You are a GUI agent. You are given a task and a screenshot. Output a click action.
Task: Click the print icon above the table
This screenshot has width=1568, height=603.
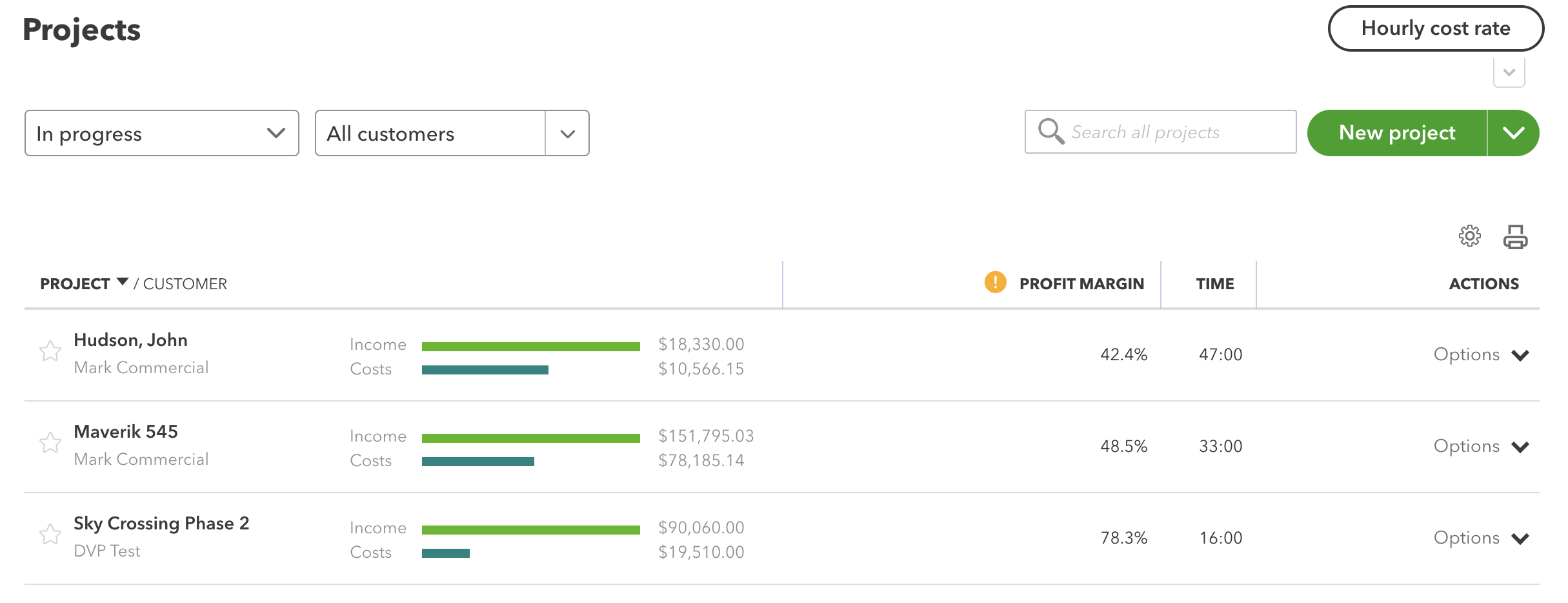coord(1516,236)
